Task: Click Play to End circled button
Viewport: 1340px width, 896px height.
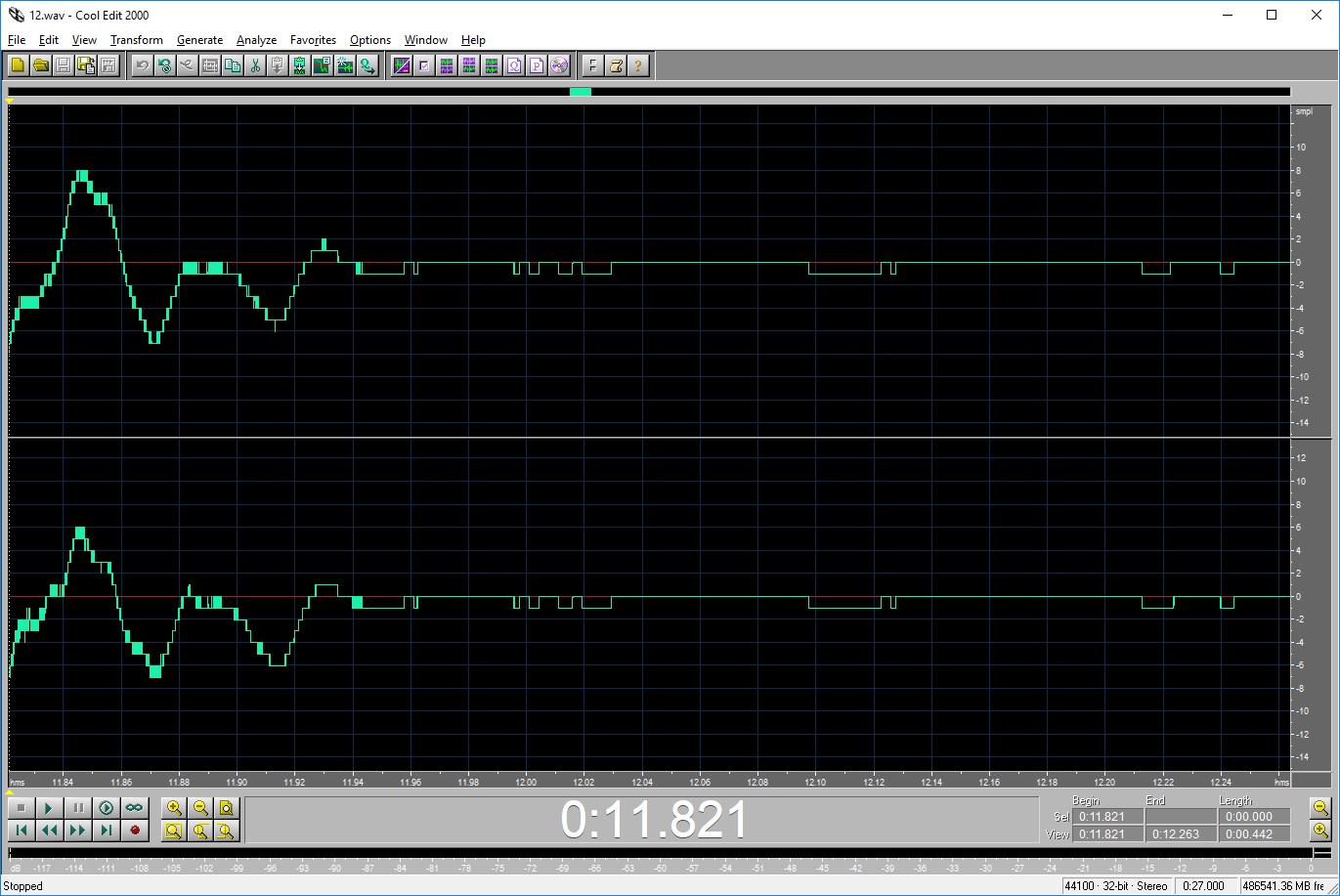Action: (106, 808)
